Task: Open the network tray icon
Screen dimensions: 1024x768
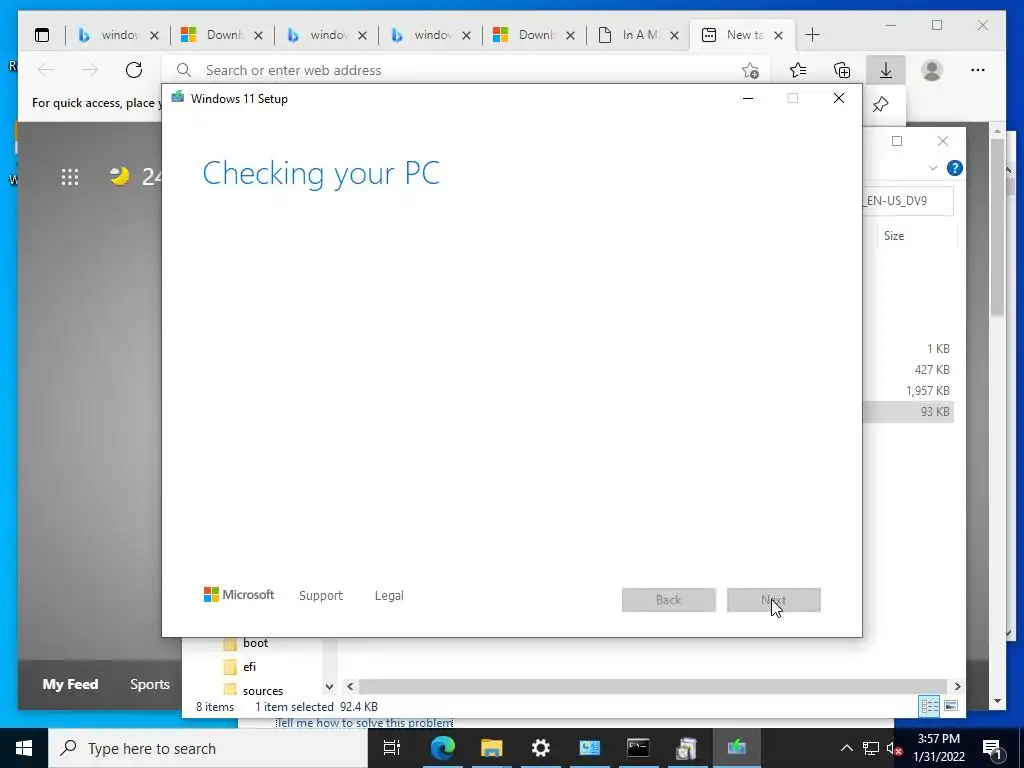Action: pyautogui.click(x=871, y=748)
